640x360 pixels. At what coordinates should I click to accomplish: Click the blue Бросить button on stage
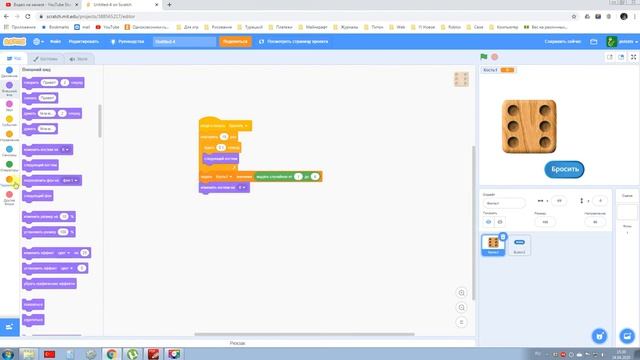pos(564,169)
